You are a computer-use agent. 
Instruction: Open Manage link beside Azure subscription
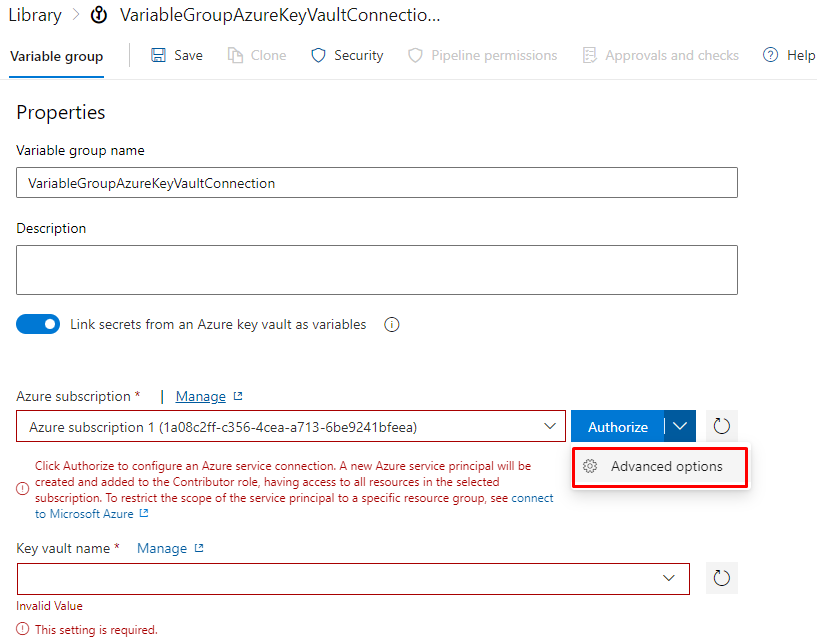coord(201,396)
